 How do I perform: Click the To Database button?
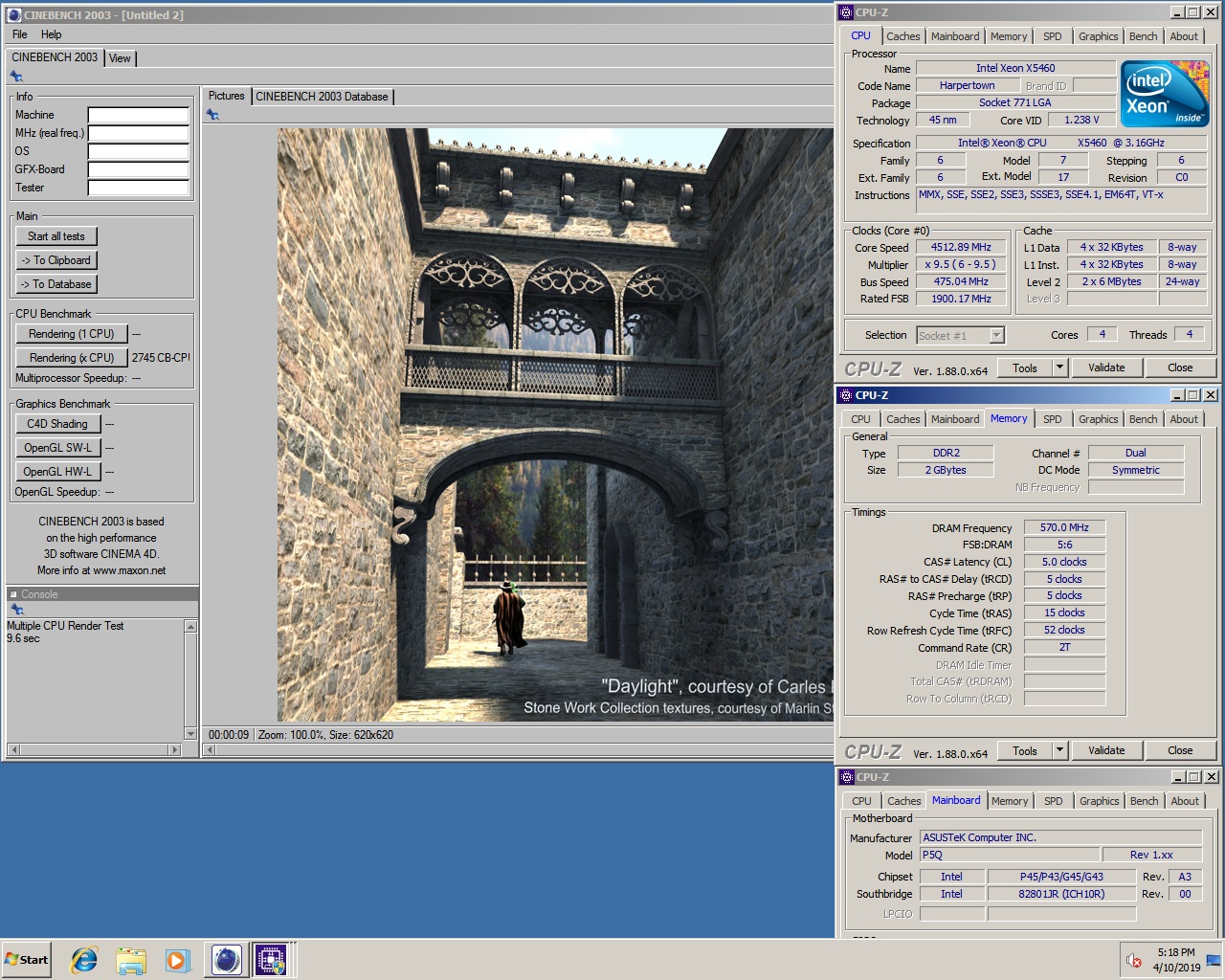56,284
